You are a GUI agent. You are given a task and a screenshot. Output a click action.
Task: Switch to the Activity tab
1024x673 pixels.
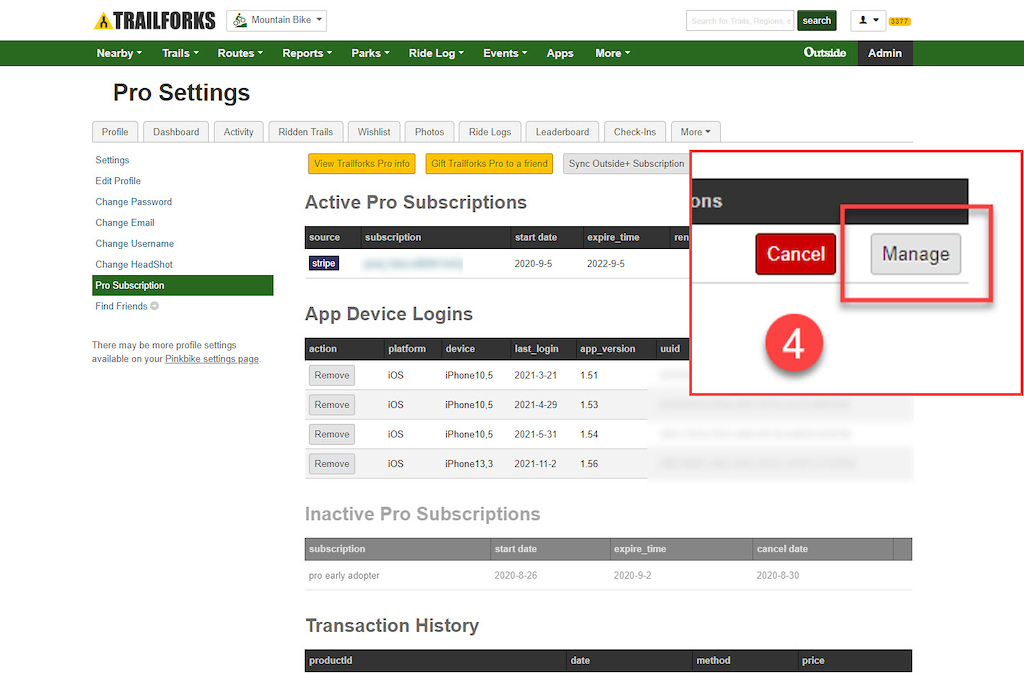tap(238, 132)
